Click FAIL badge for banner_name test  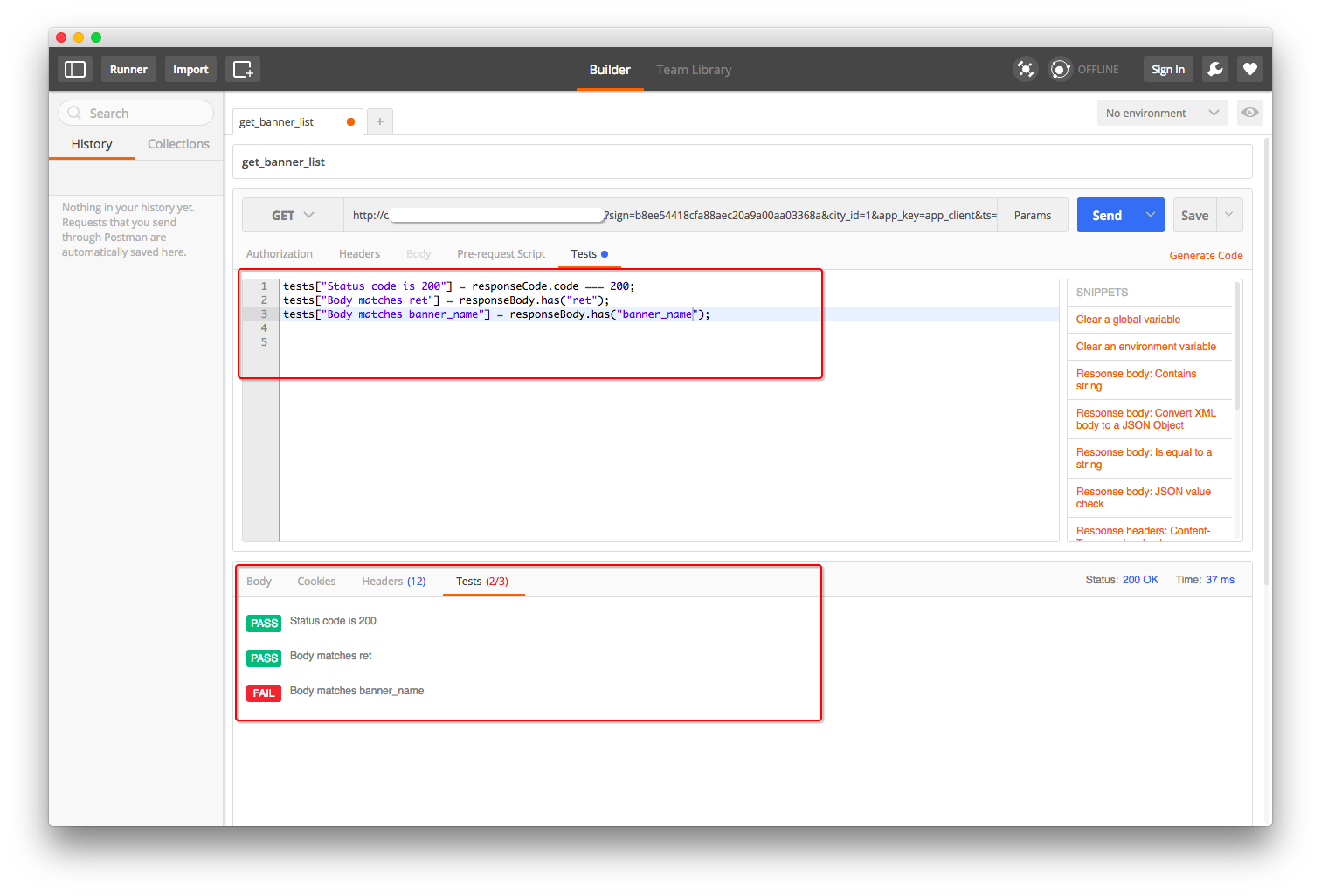[263, 693]
